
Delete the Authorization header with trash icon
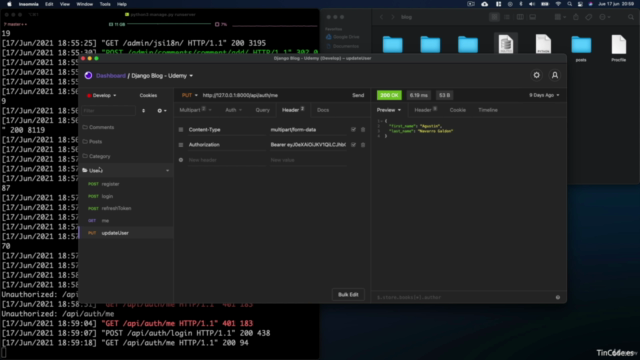coord(363,144)
